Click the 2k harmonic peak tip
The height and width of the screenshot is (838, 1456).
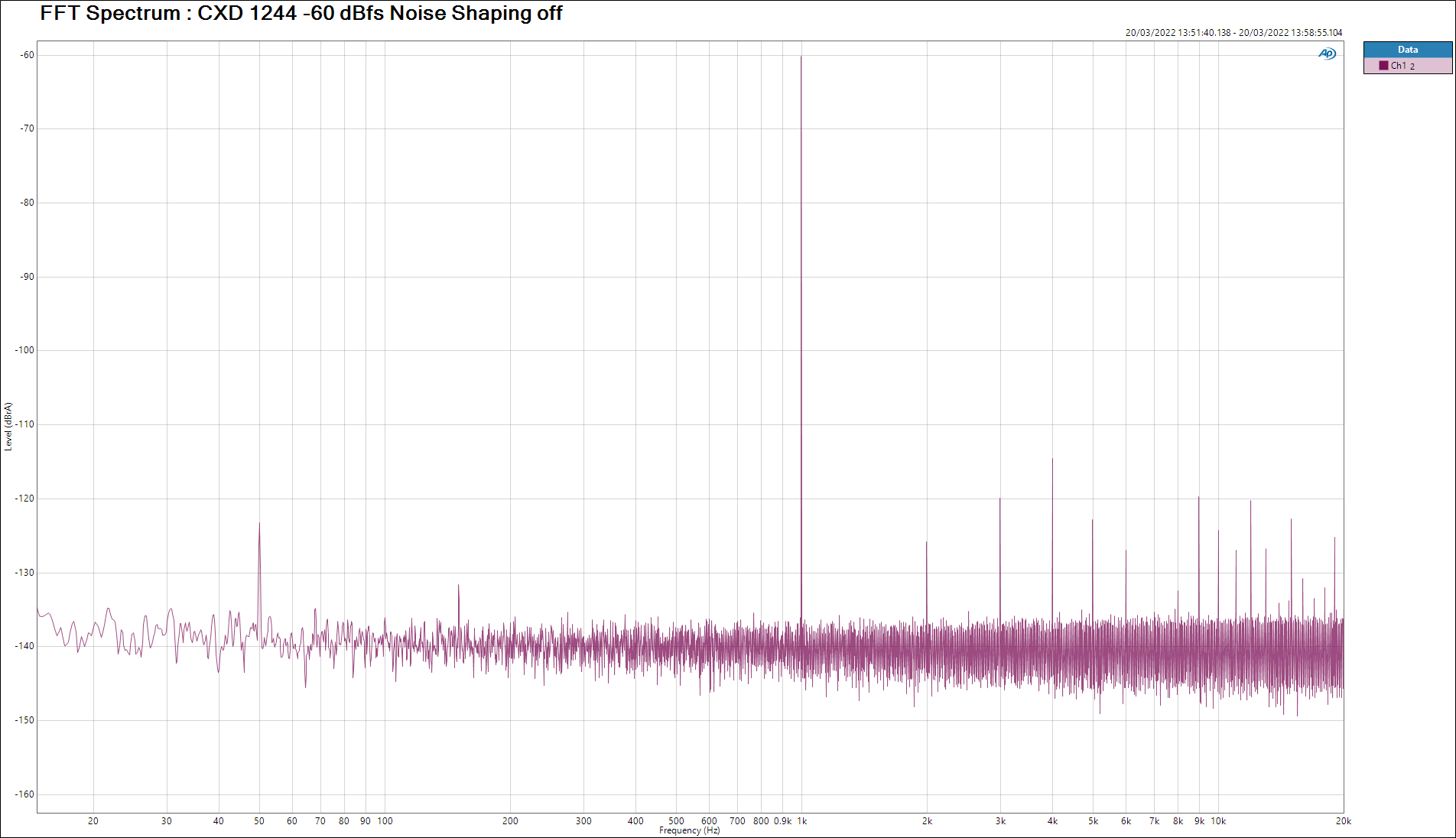926,544
